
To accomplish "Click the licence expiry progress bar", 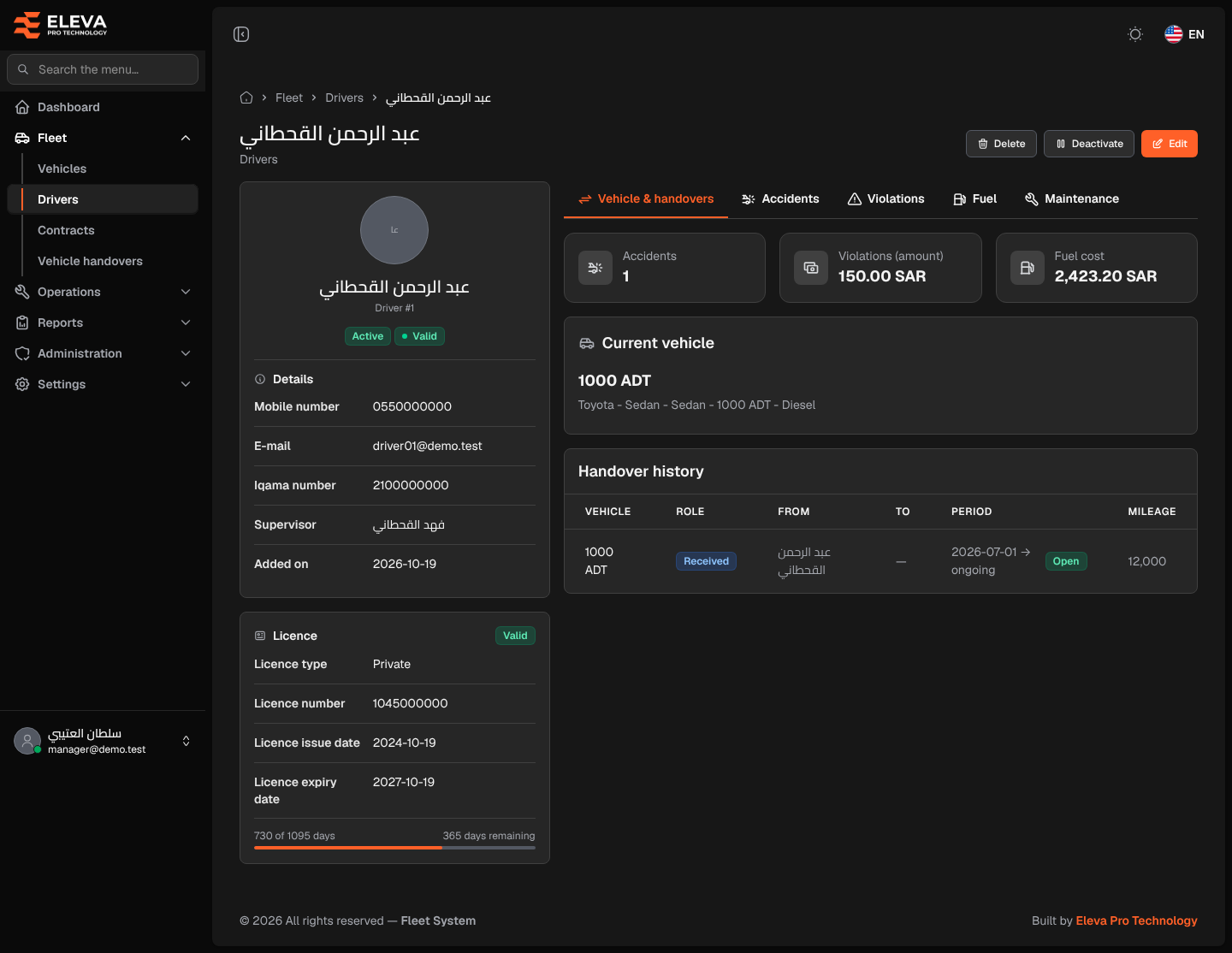I will click(394, 848).
